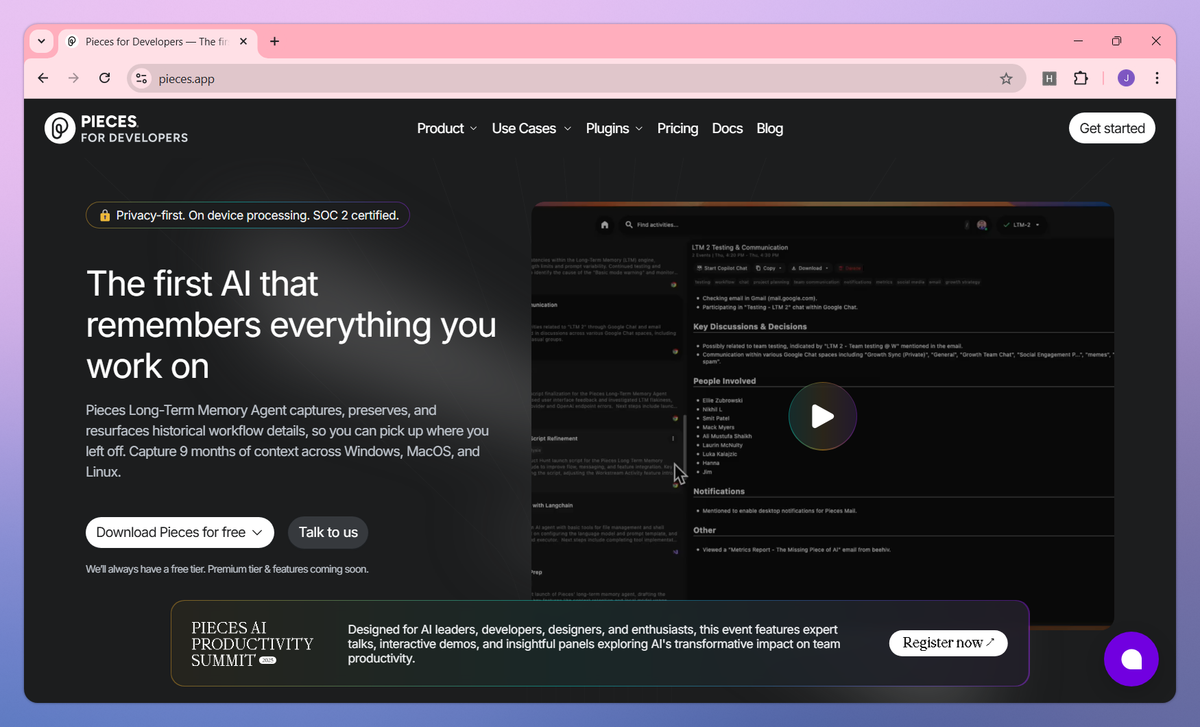Reload the pieces.app page

[104, 78]
